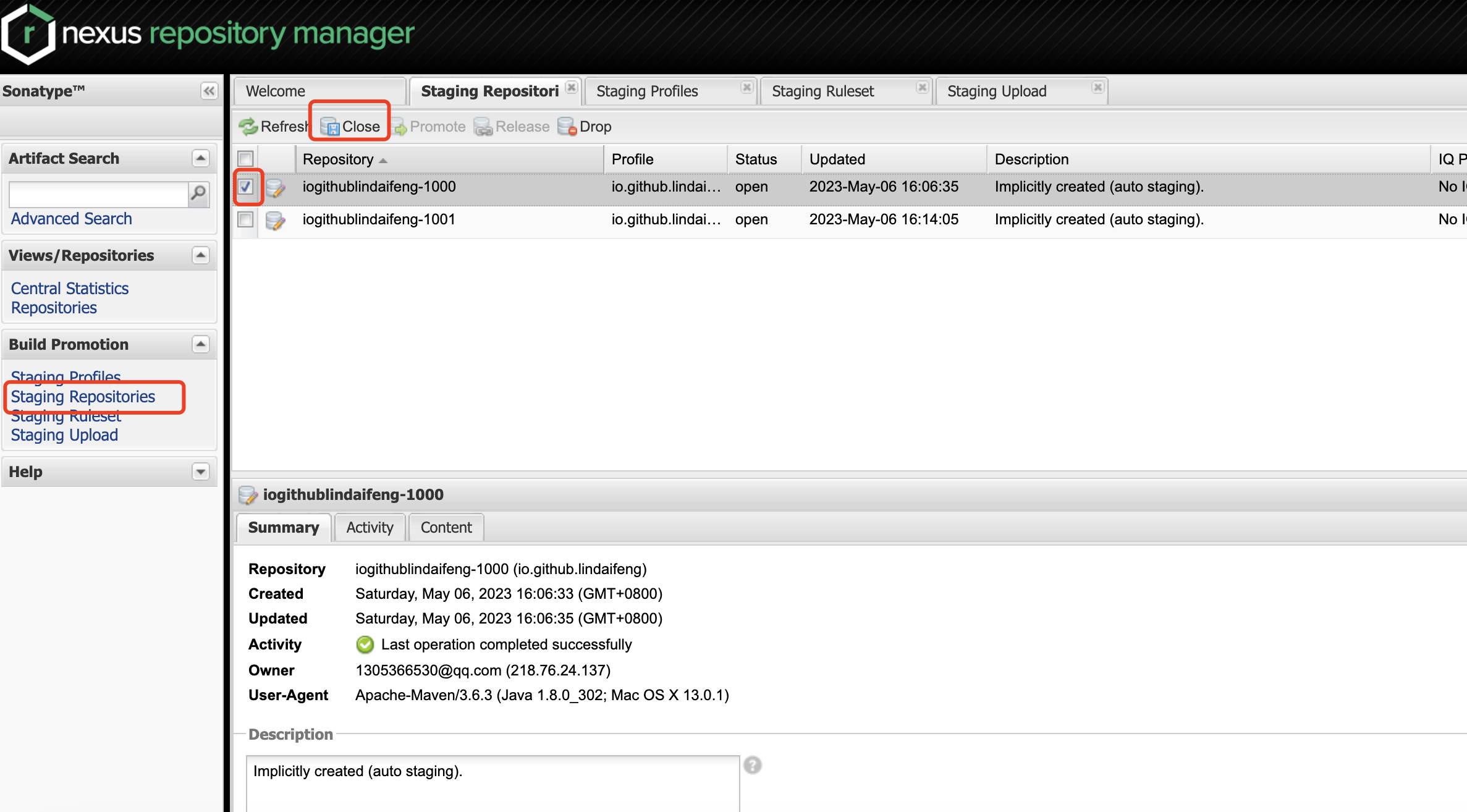This screenshot has height=812, width=1467.
Task: Click the Refresh toolbar button
Action: point(274,127)
